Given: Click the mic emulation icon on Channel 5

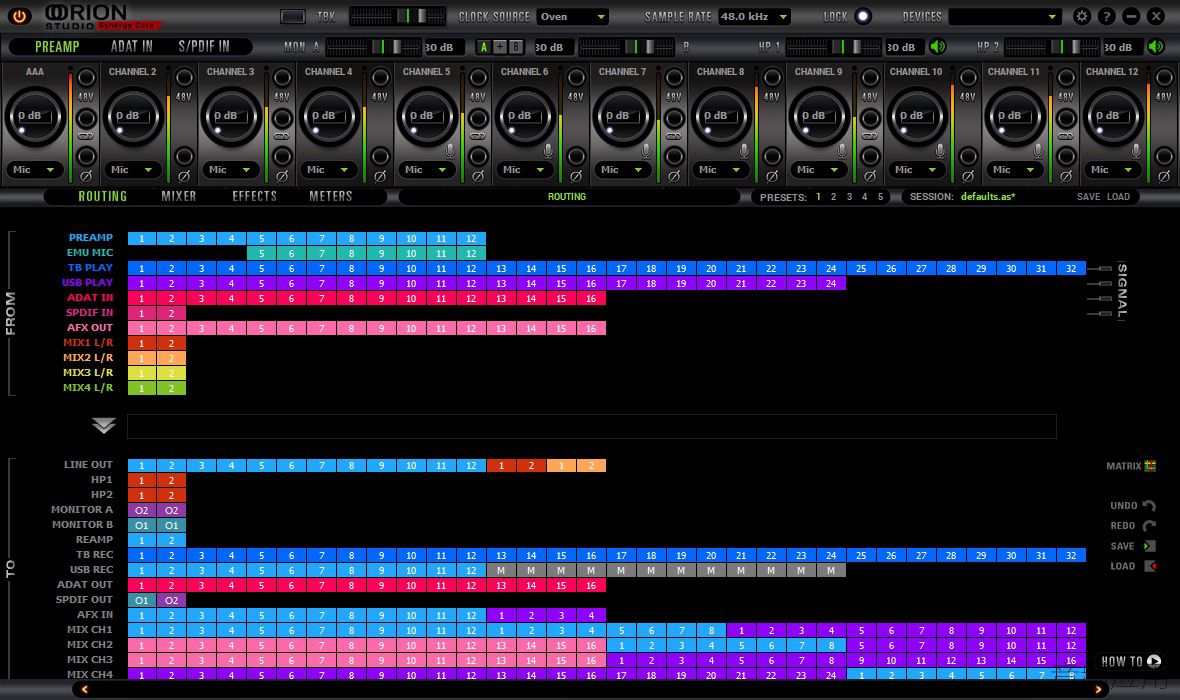Looking at the screenshot, I should tap(450, 151).
